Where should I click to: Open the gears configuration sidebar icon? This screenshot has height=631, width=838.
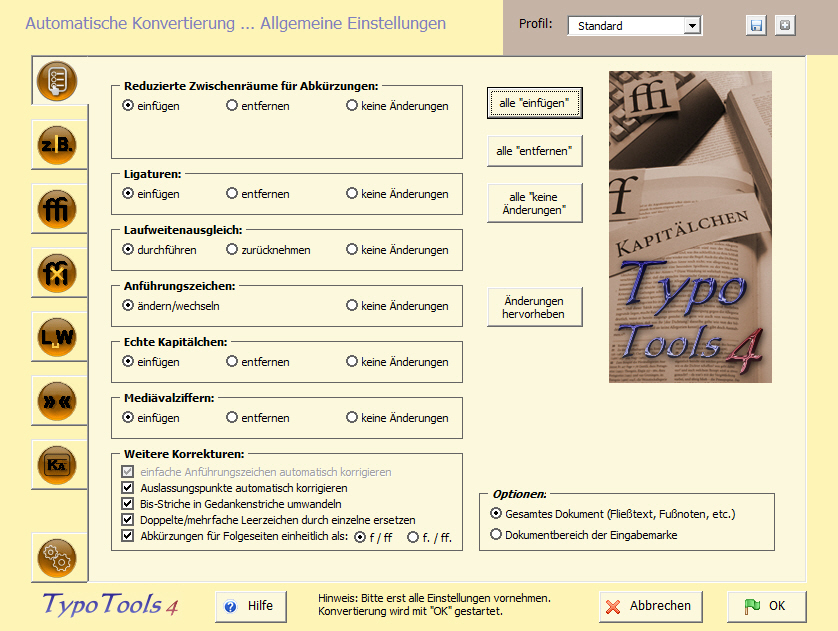57,558
